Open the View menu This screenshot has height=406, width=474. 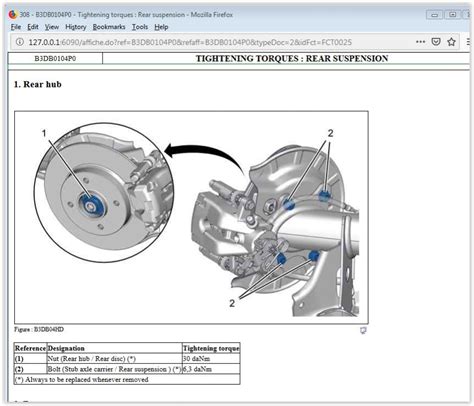(52, 27)
